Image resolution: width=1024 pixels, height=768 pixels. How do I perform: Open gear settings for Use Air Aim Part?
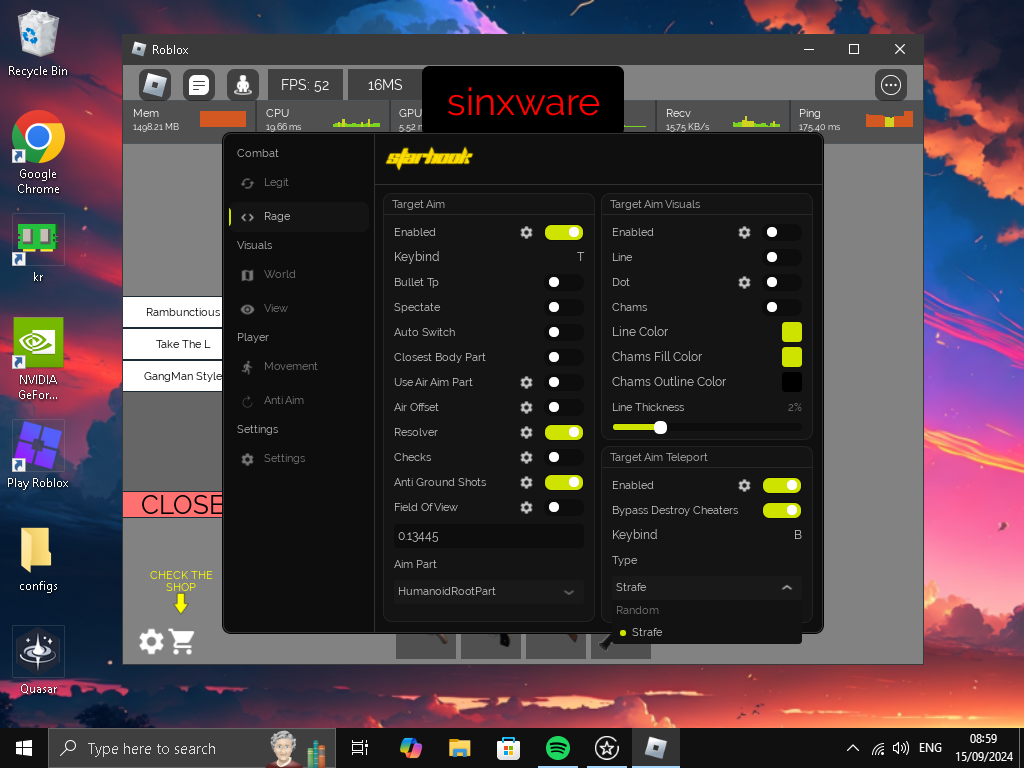[526, 383]
